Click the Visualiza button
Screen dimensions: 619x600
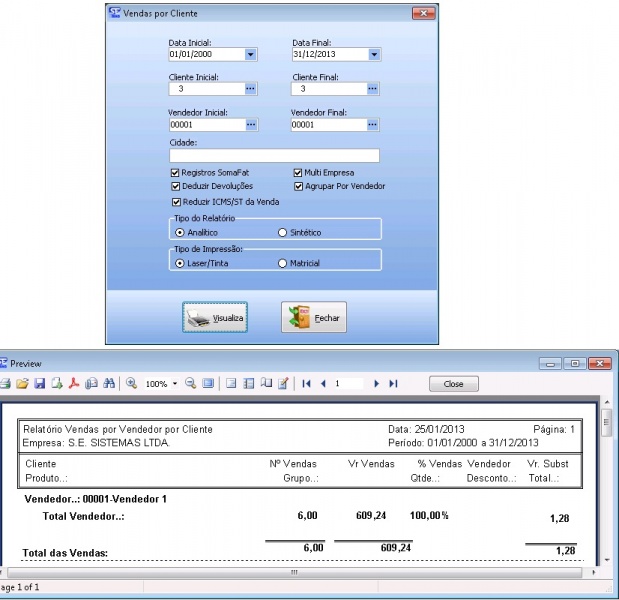tap(215, 318)
